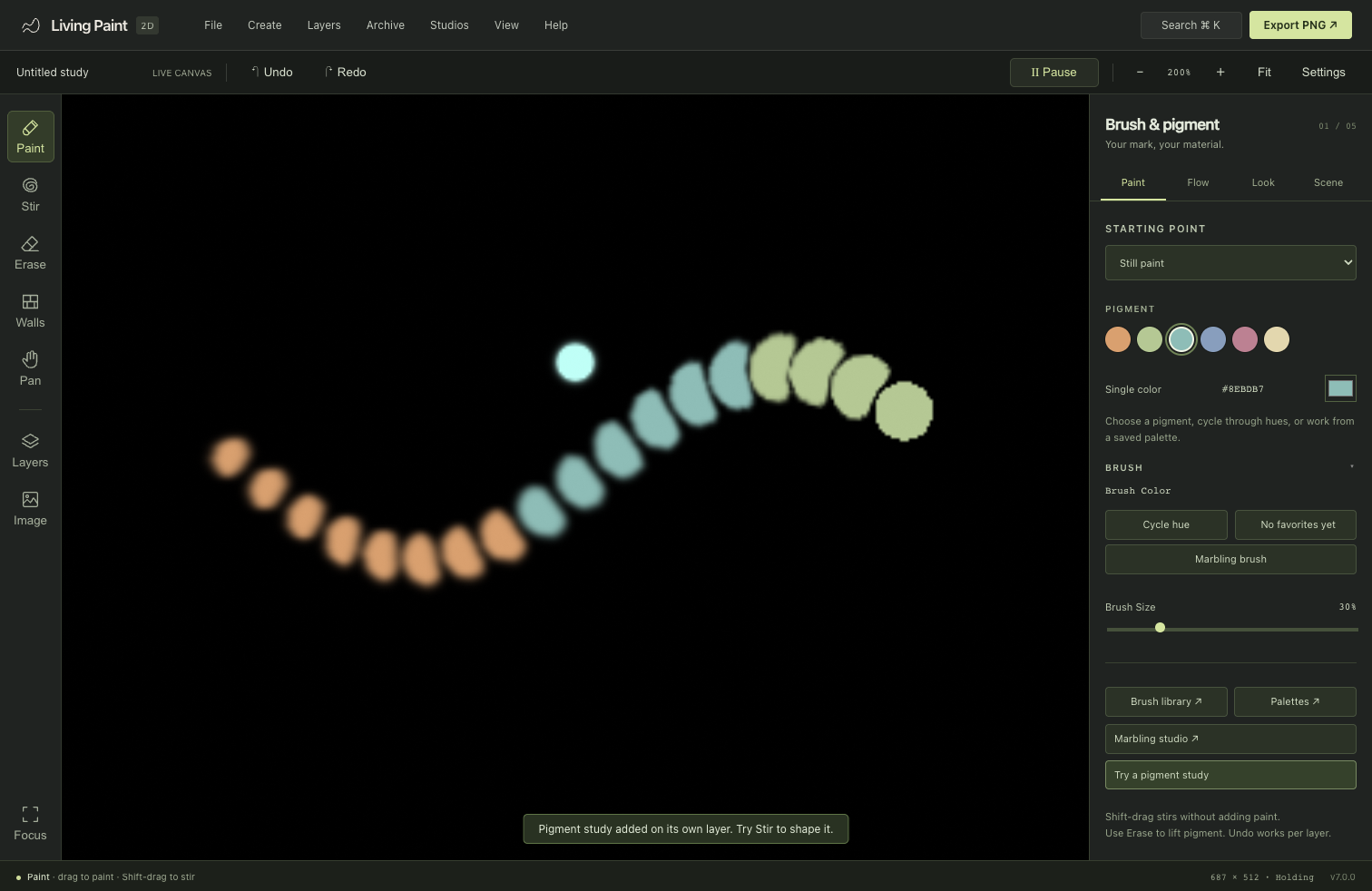Select the Marbling brush button

pyautogui.click(x=1230, y=559)
